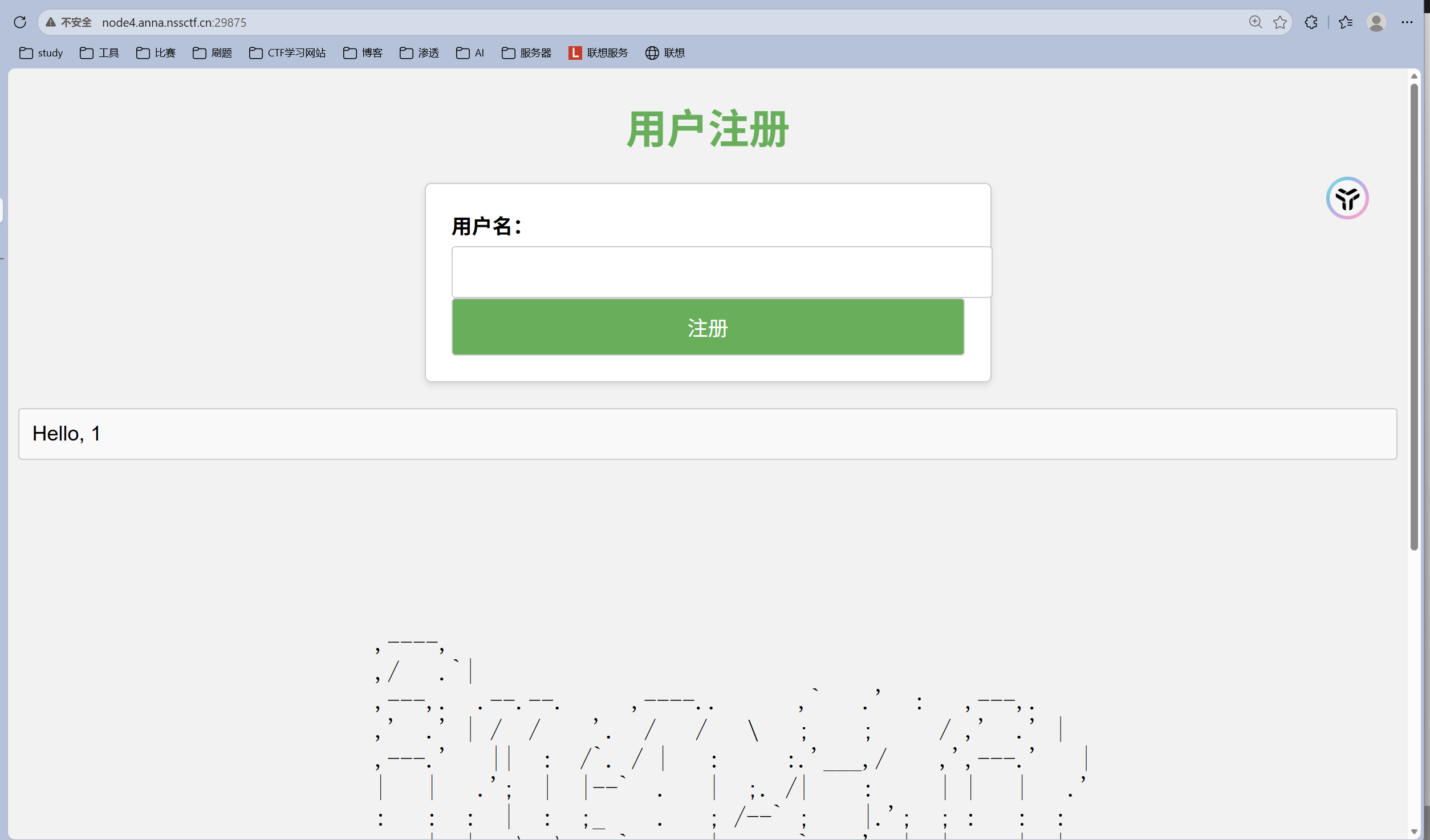
Task: Click the not-secure warning icon
Action: pos(51,22)
